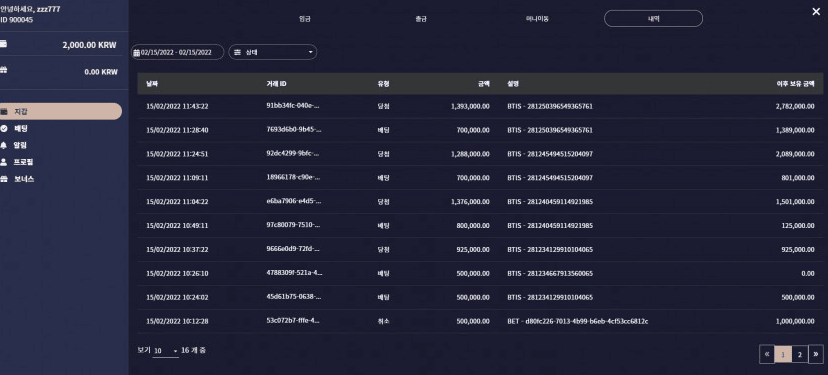The height and width of the screenshot is (375, 828).
Task: Click the amount 800,000.00
Action: (x=473, y=226)
